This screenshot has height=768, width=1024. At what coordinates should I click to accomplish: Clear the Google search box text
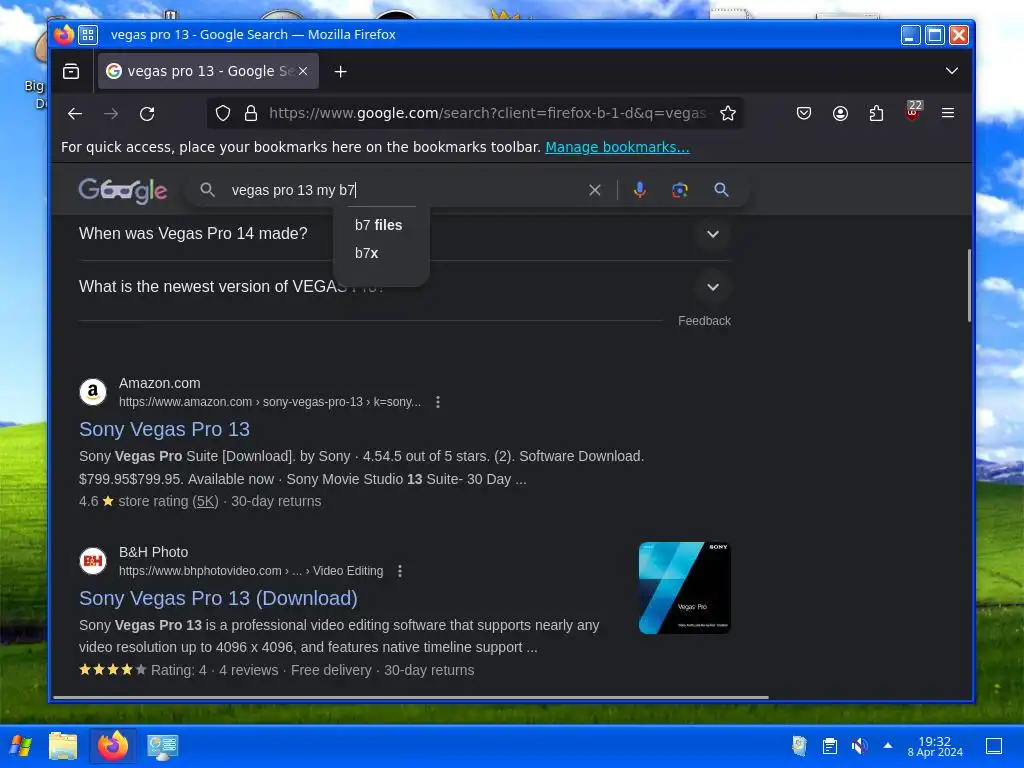click(x=594, y=190)
